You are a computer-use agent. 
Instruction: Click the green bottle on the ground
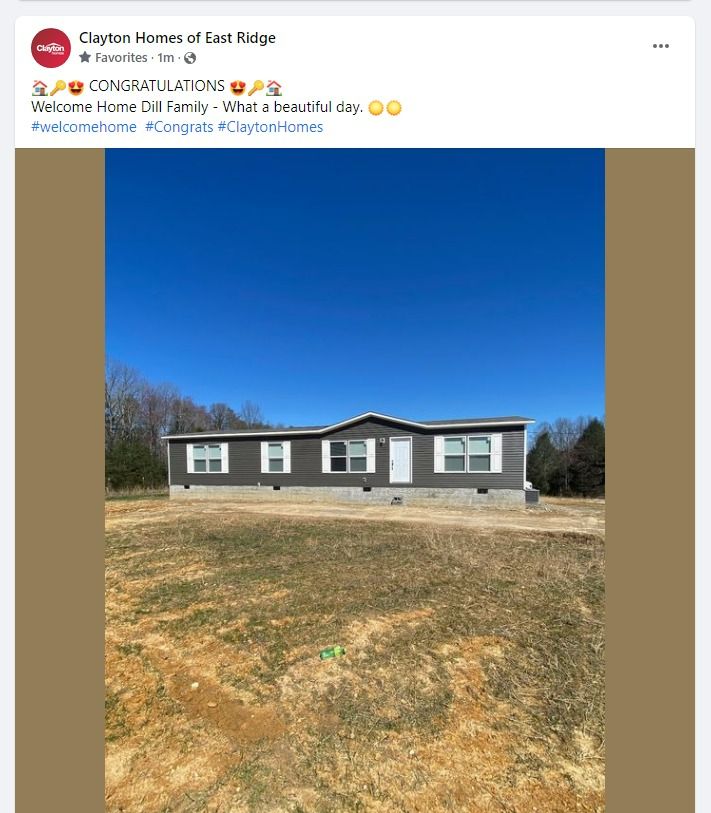point(332,652)
